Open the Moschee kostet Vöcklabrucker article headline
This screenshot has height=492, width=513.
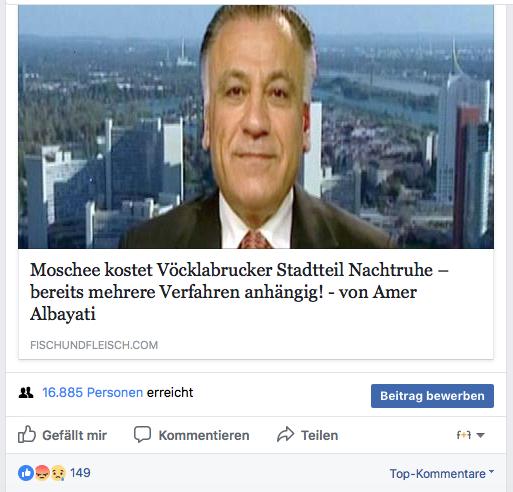pyautogui.click(x=239, y=292)
